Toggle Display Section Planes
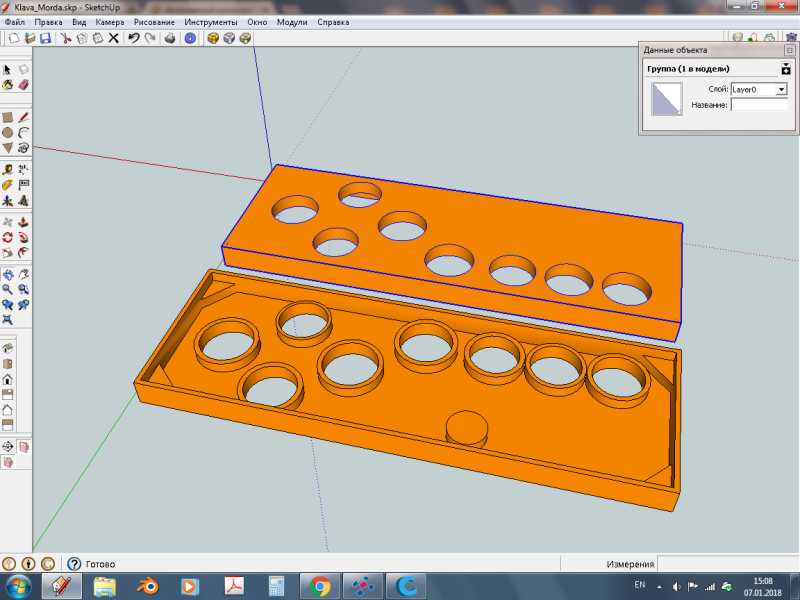 (x=23, y=446)
